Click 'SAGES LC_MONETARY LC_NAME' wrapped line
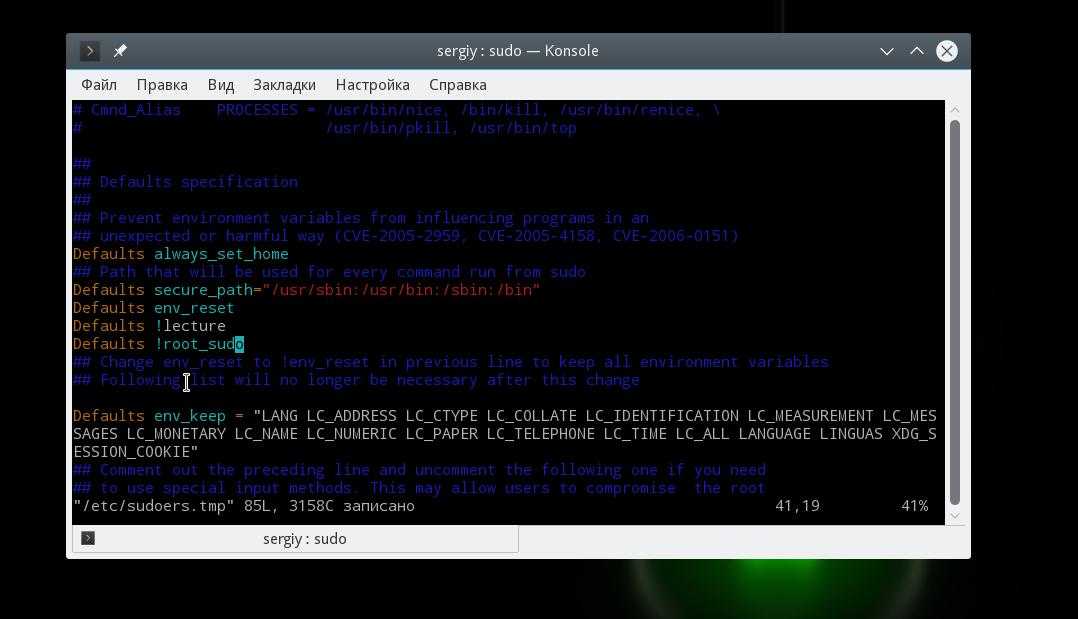Image resolution: width=1078 pixels, height=619 pixels. (505, 434)
